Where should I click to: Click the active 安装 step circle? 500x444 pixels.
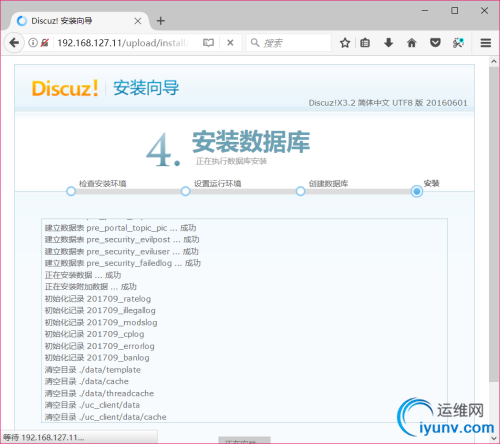pyautogui.click(x=416, y=191)
